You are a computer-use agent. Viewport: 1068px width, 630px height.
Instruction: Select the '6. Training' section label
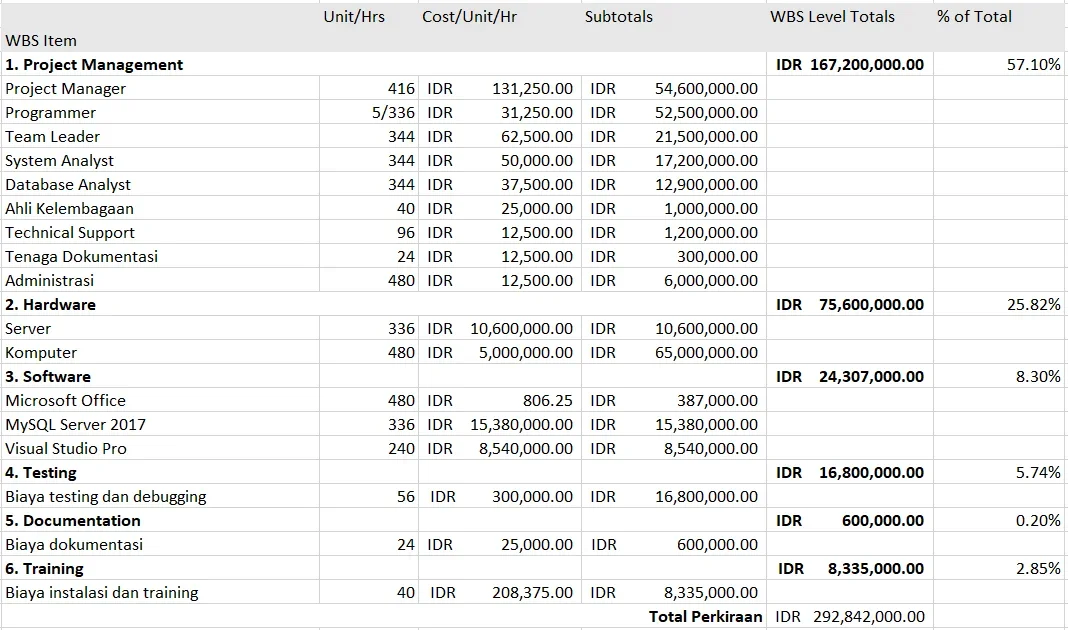pos(44,569)
